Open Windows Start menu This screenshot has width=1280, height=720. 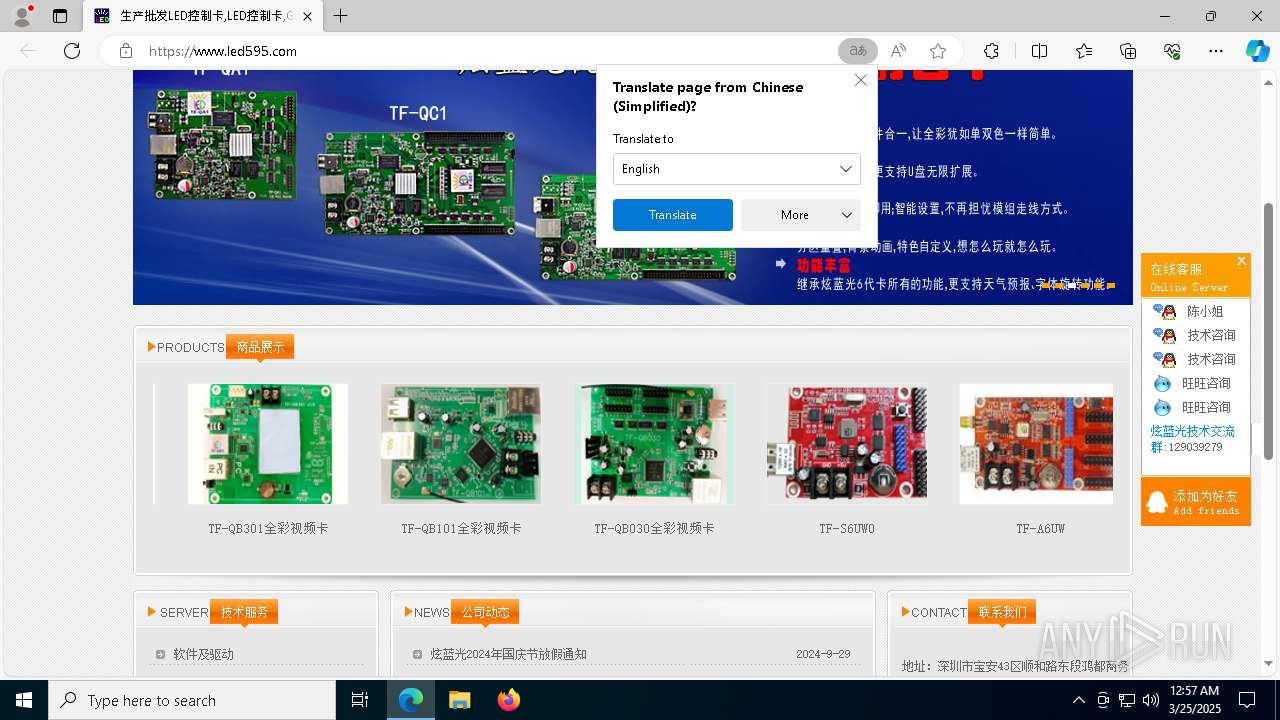pos(24,700)
